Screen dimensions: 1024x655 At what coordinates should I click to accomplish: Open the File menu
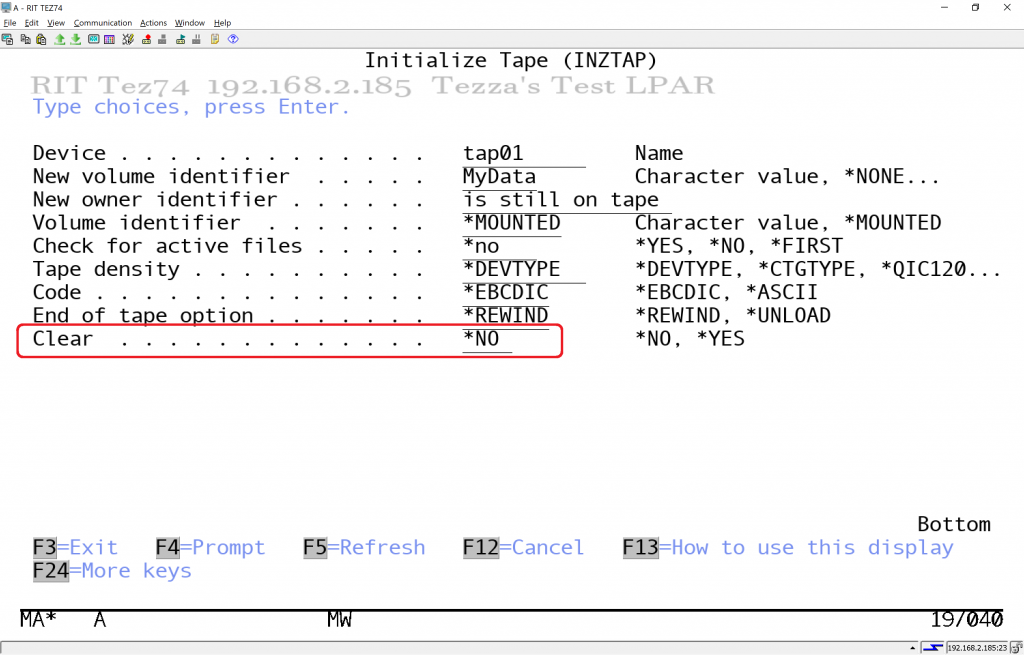10,23
